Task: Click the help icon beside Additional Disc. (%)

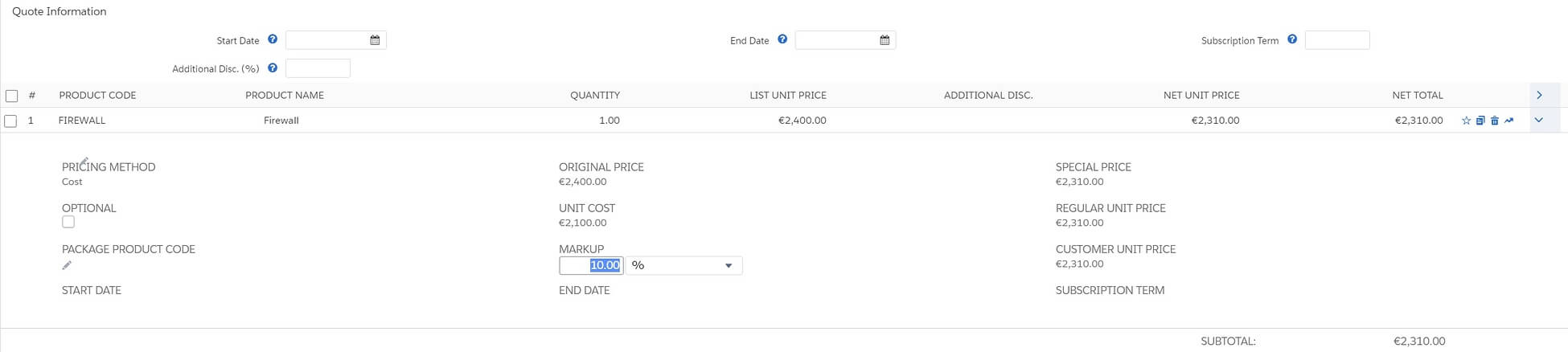Action: 273,68
